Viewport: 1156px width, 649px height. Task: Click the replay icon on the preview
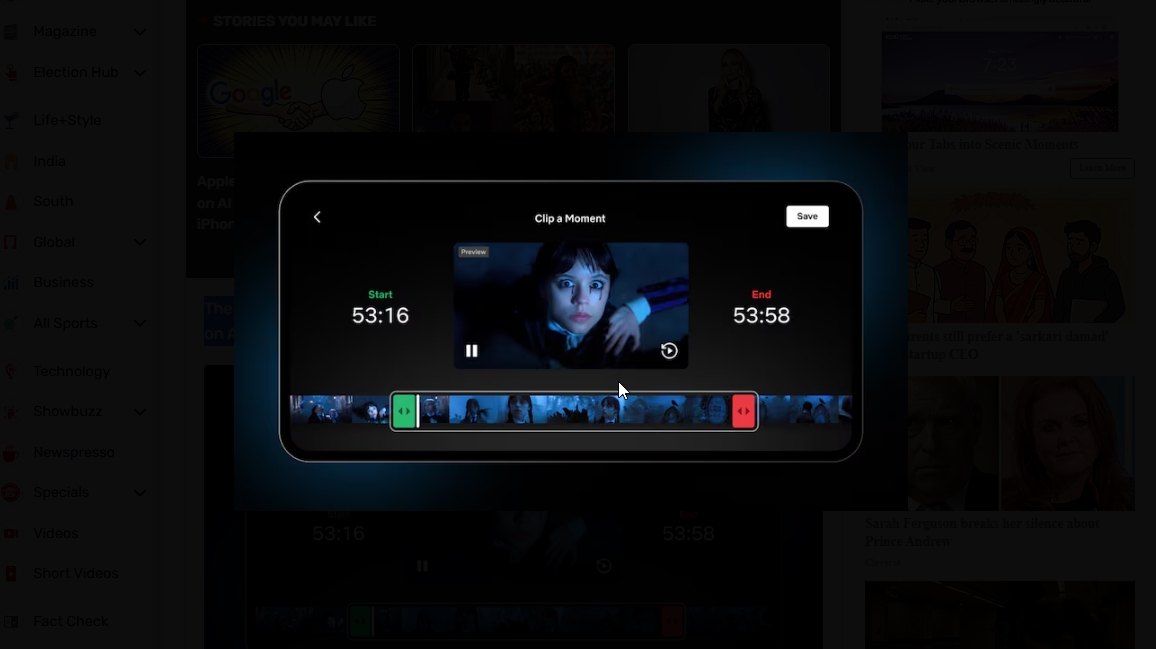[x=669, y=351]
